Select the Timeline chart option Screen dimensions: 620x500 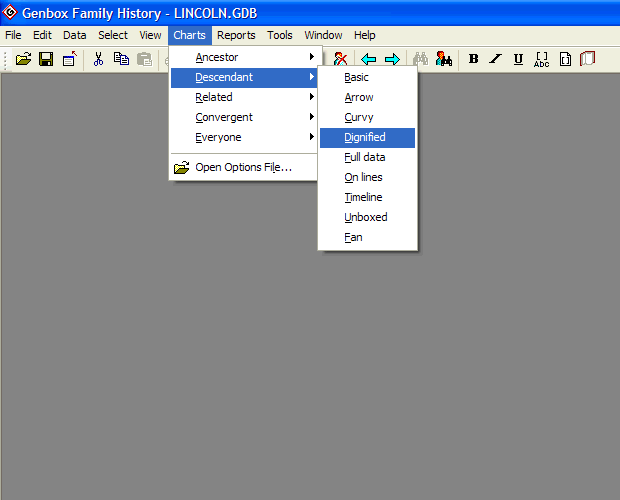(364, 197)
